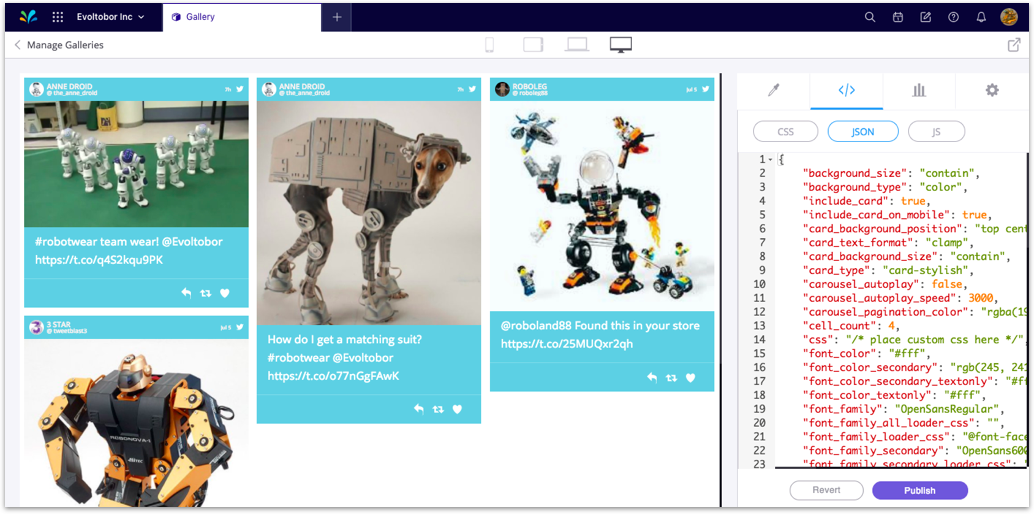The height and width of the screenshot is (514, 1034).
Task: Open the calendar icon in top bar
Action: tap(897, 17)
